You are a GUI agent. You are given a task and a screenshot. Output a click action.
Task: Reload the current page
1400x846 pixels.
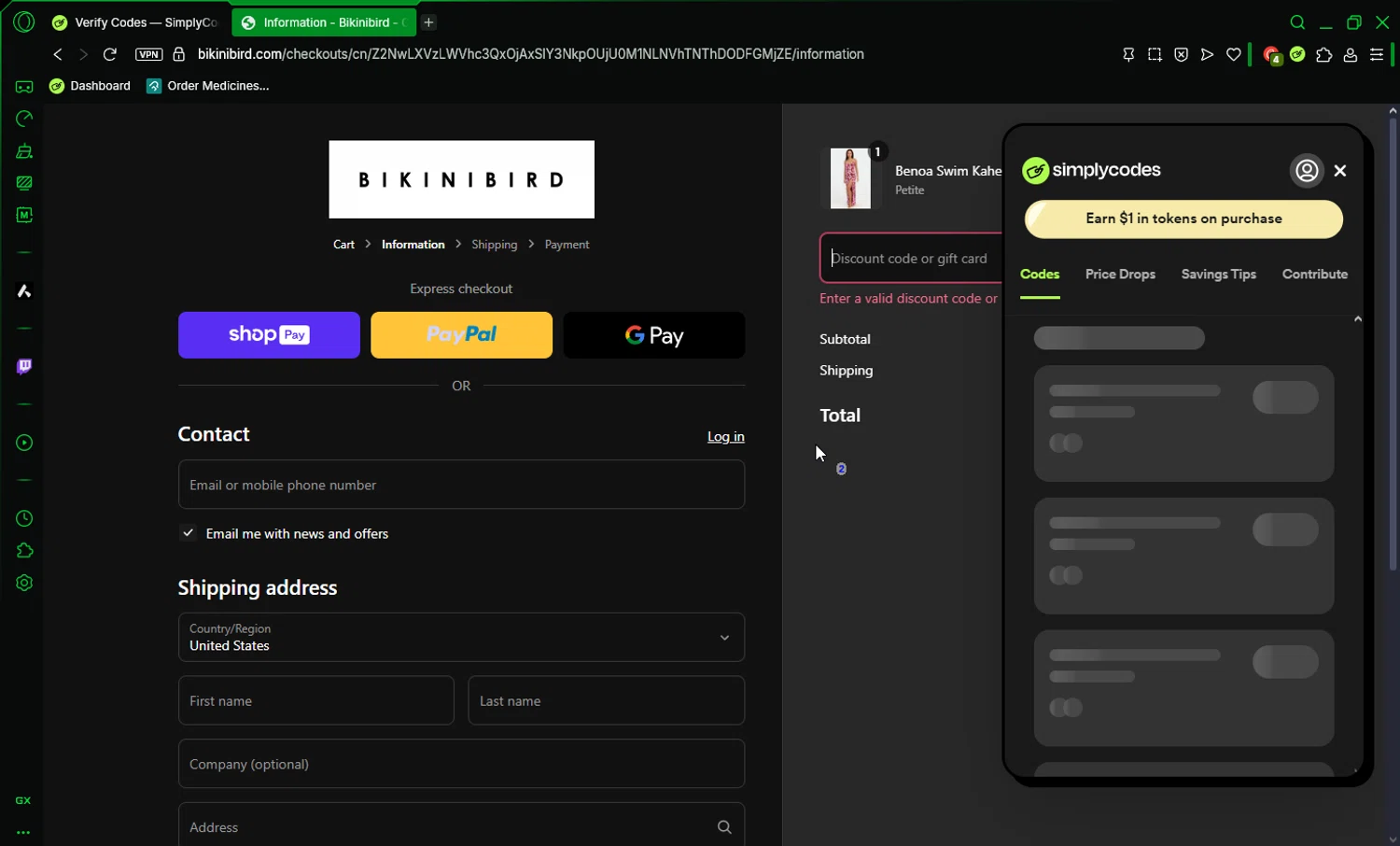click(x=109, y=54)
